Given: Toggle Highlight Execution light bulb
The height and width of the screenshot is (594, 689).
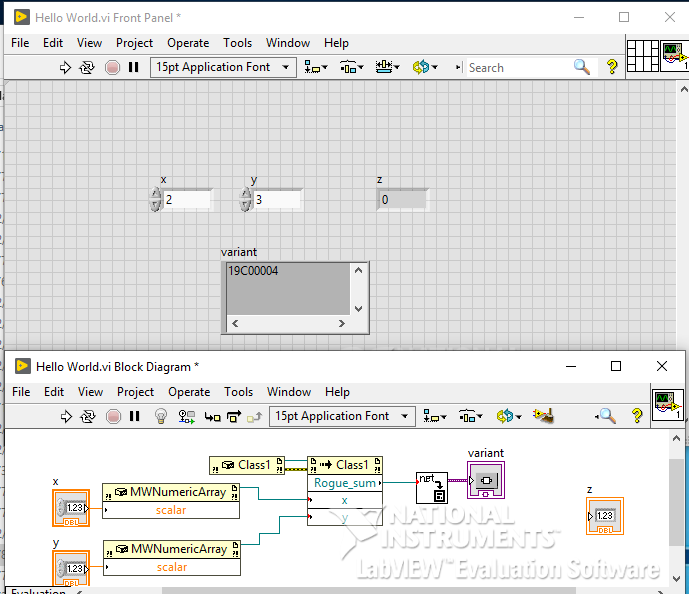Looking at the screenshot, I should [161, 416].
